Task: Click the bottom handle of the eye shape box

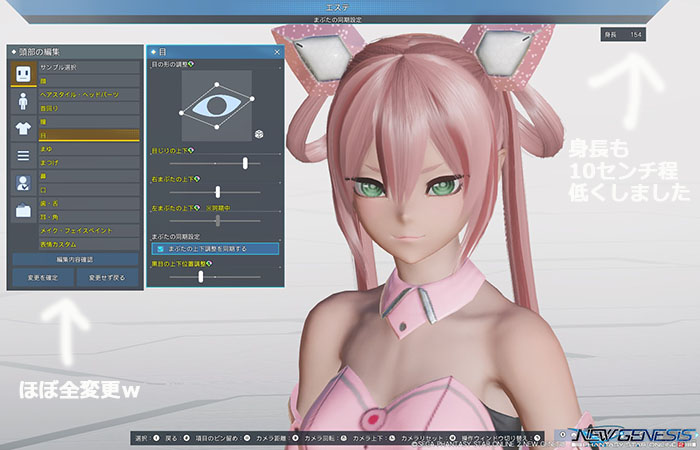Action: tap(217, 127)
